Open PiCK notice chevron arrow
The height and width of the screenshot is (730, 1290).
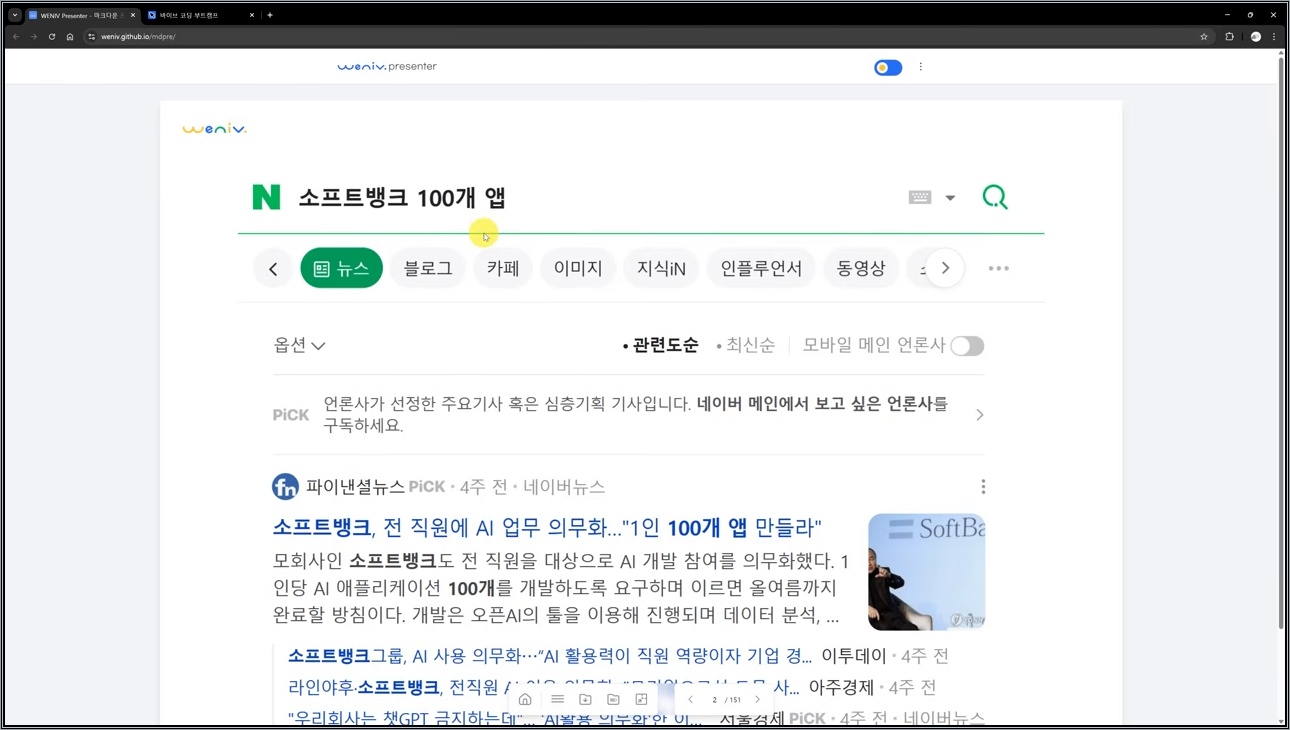pos(979,415)
